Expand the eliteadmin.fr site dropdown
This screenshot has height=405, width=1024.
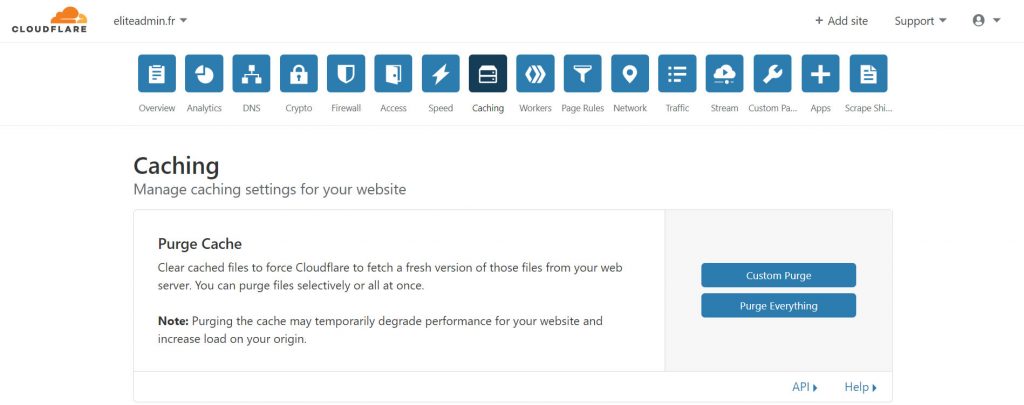click(150, 21)
